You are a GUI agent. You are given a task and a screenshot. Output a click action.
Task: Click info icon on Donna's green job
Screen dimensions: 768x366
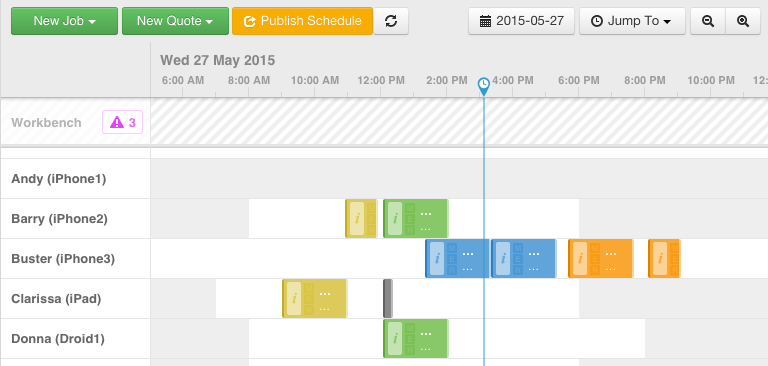[x=395, y=339]
